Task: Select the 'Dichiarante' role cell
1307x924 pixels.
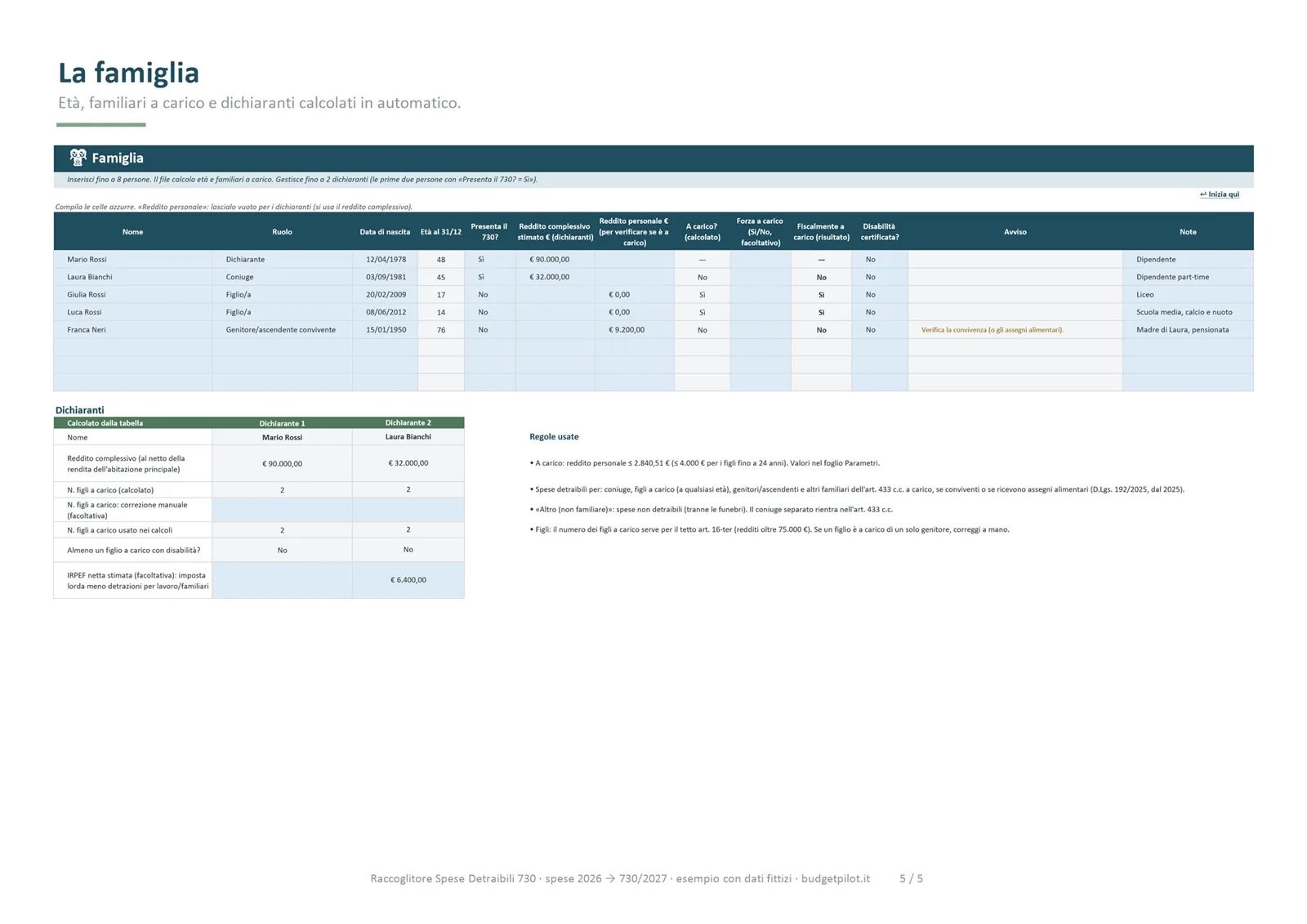Action: (283, 259)
